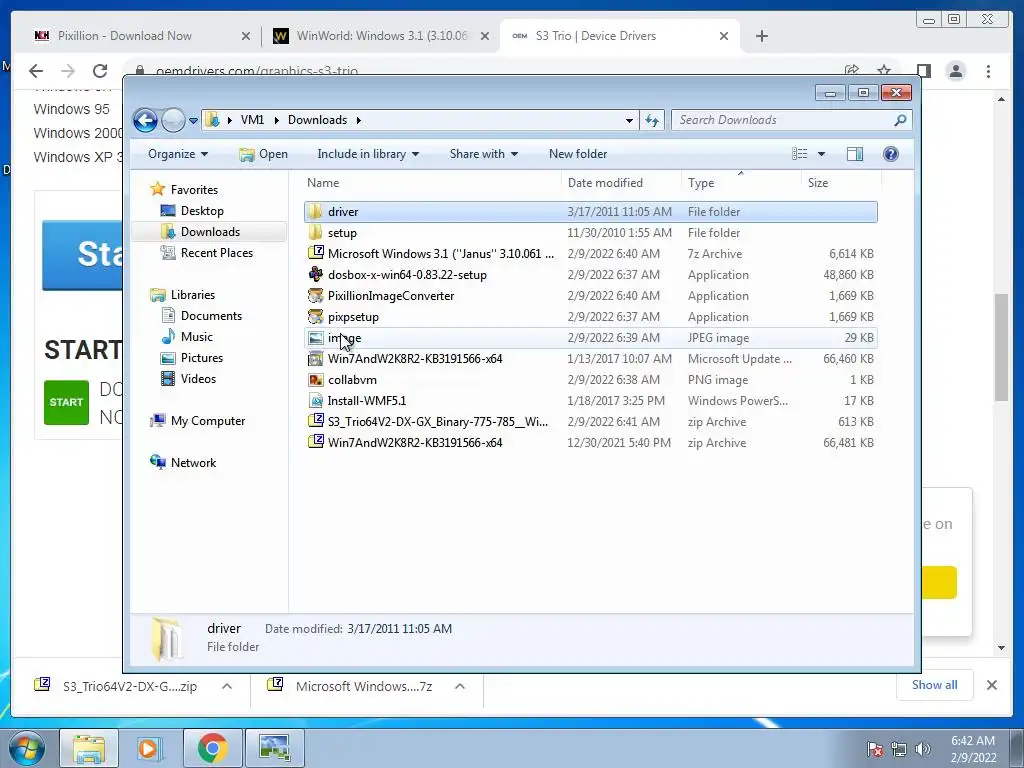Click the Explorer back arrow button
Viewport: 1024px width, 768px height.
145,120
